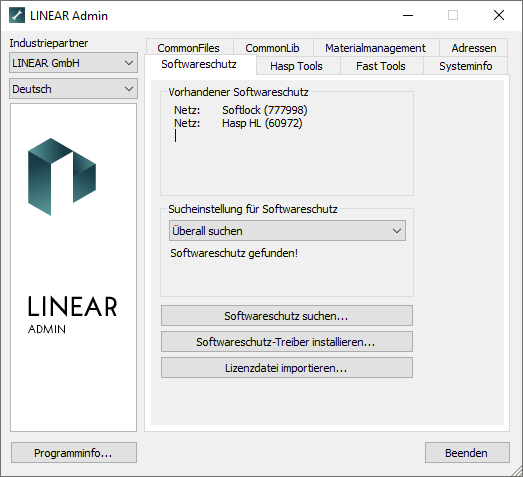Show the Systeminfo tab

(466, 66)
